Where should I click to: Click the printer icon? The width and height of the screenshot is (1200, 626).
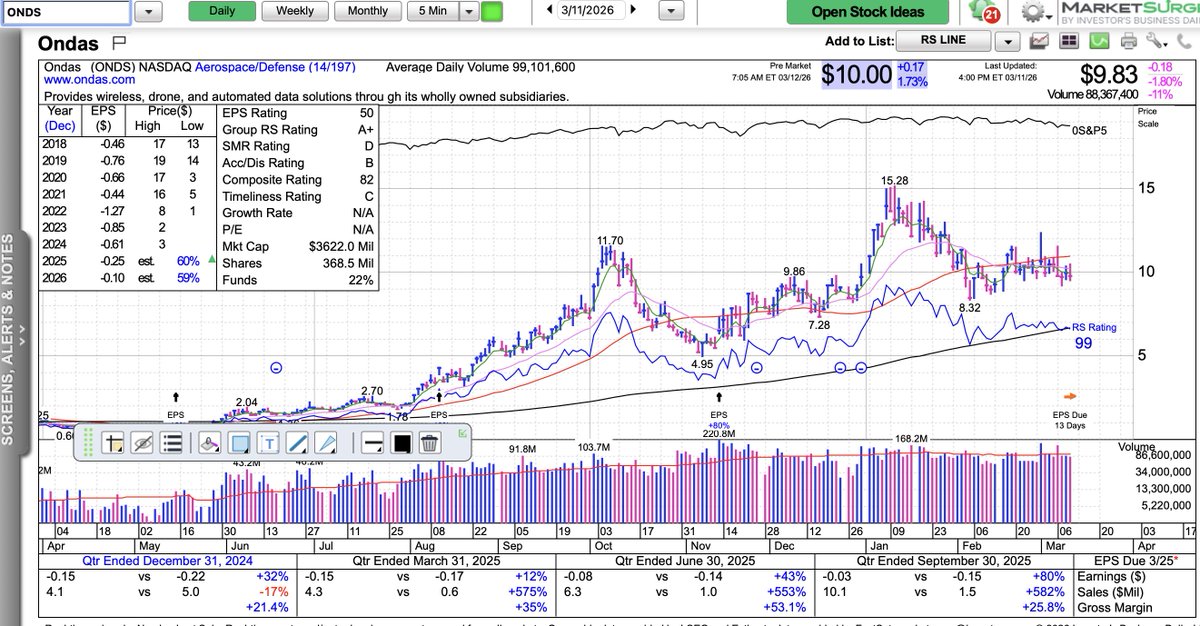click(1129, 41)
